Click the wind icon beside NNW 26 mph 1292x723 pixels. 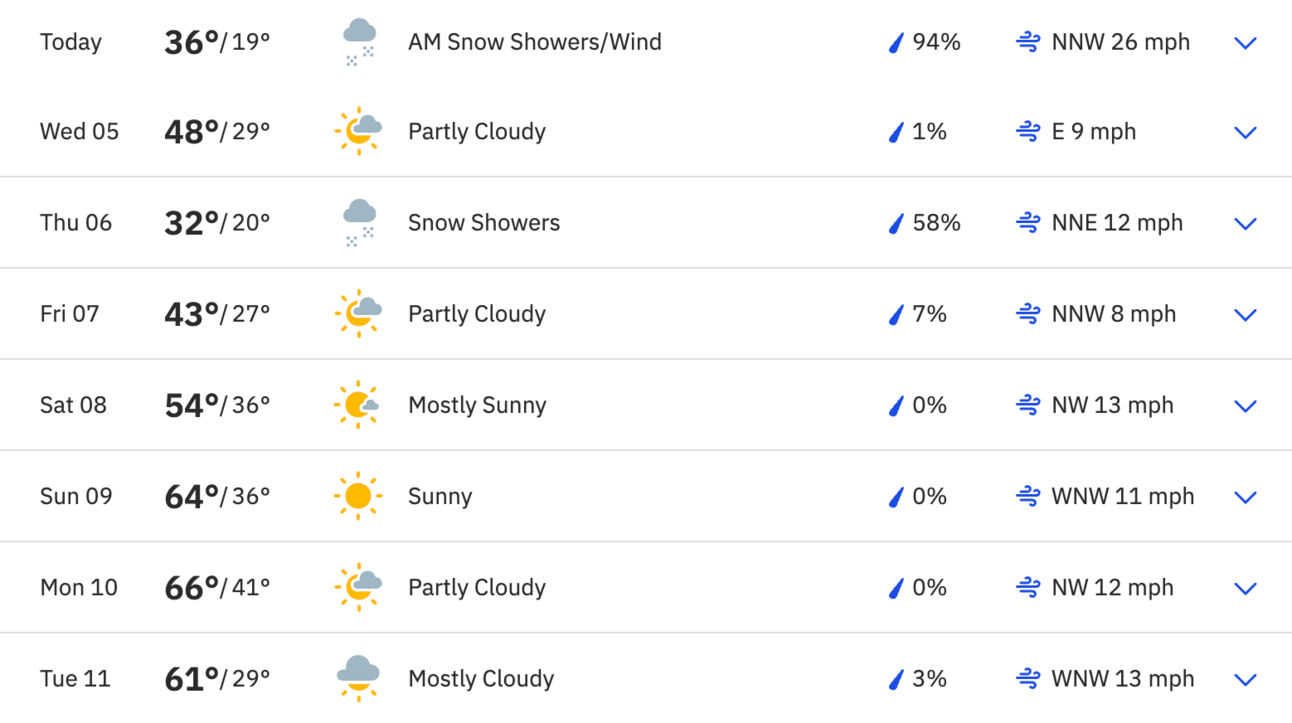tap(1028, 42)
